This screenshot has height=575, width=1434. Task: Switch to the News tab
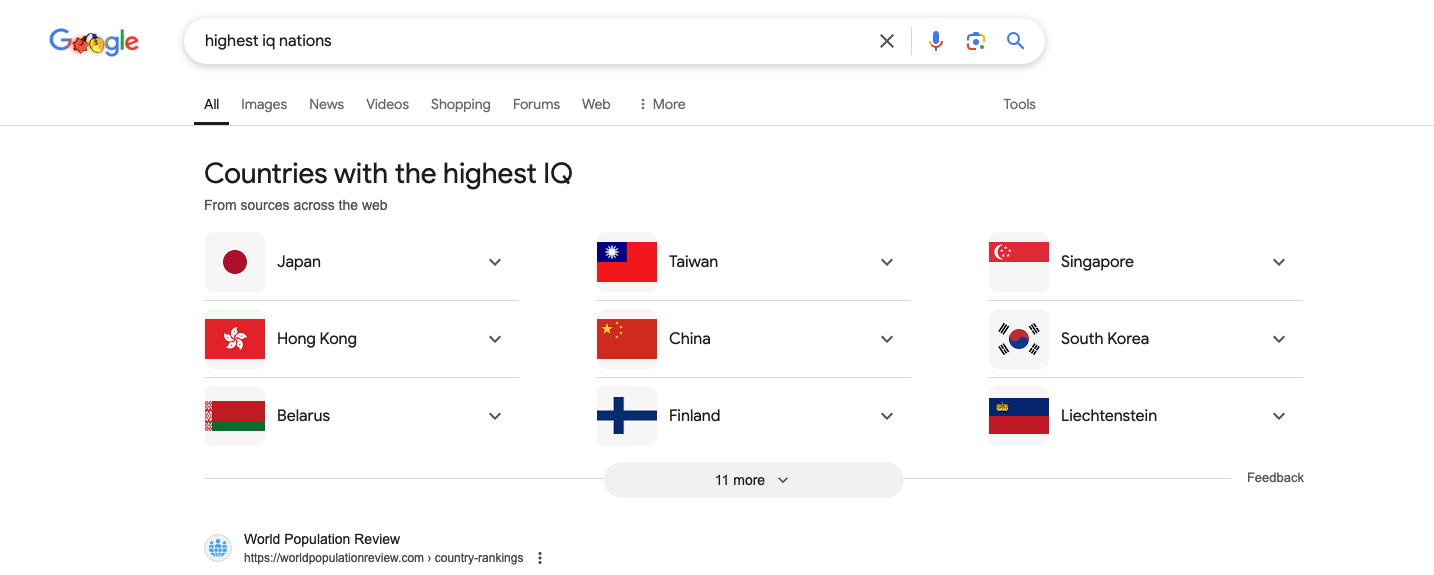click(x=326, y=104)
